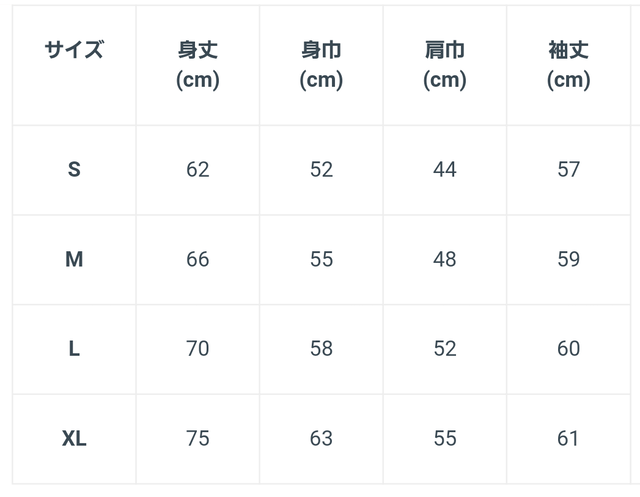Screen dimensions: 640x497
Task: Select XL row body width 63
Action: 321,439
